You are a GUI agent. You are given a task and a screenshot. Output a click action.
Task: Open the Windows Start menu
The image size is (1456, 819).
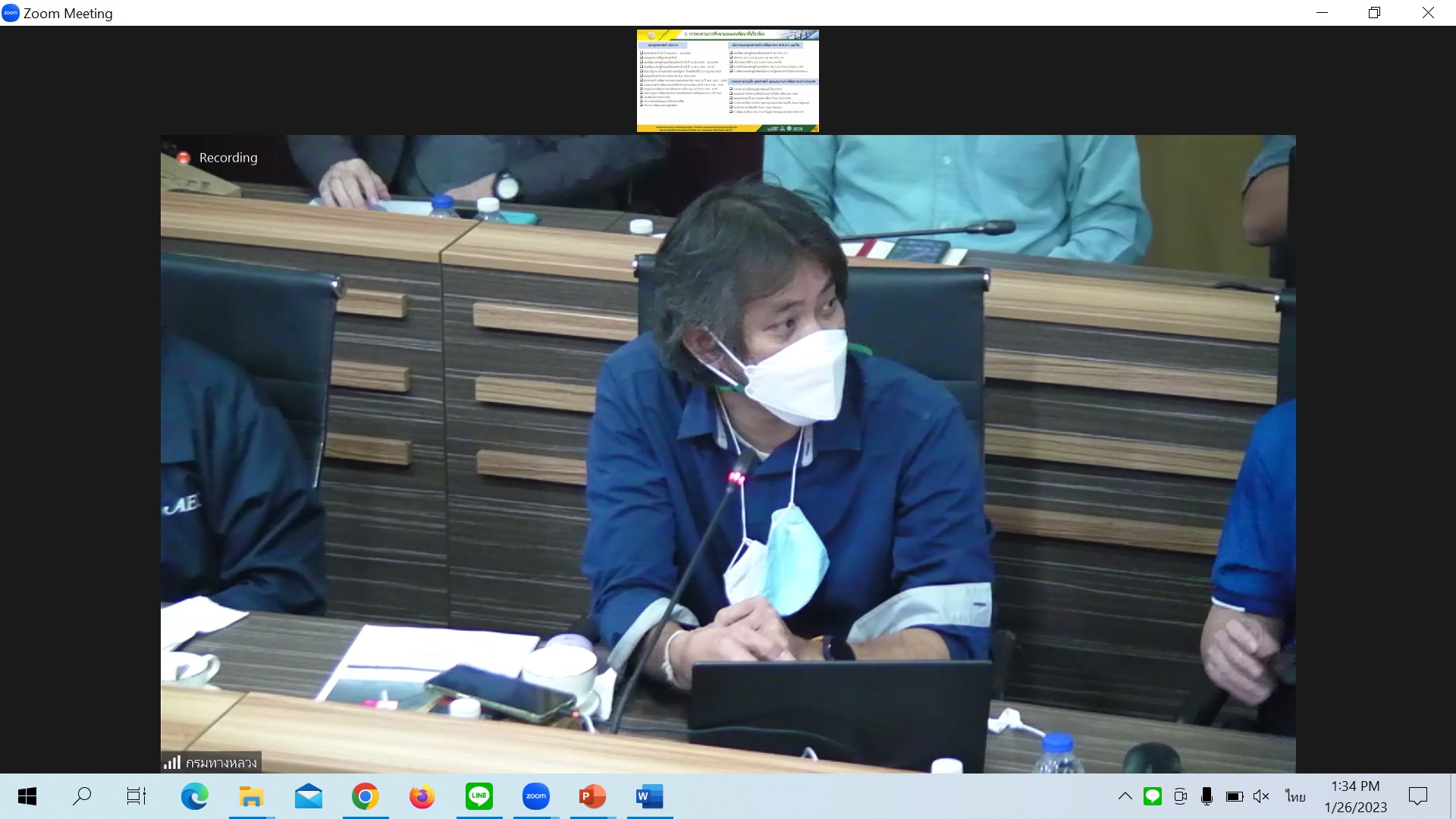[27, 796]
